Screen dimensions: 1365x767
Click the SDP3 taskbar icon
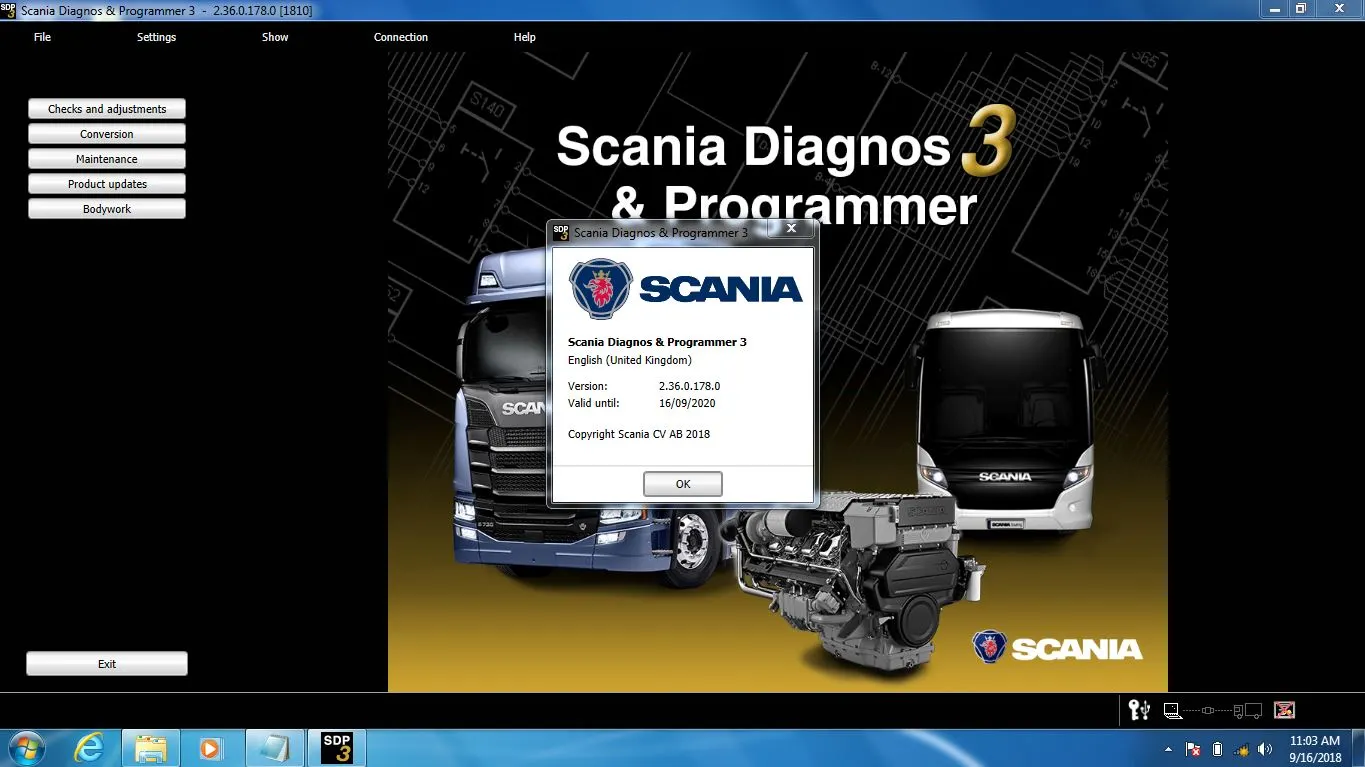click(337, 748)
